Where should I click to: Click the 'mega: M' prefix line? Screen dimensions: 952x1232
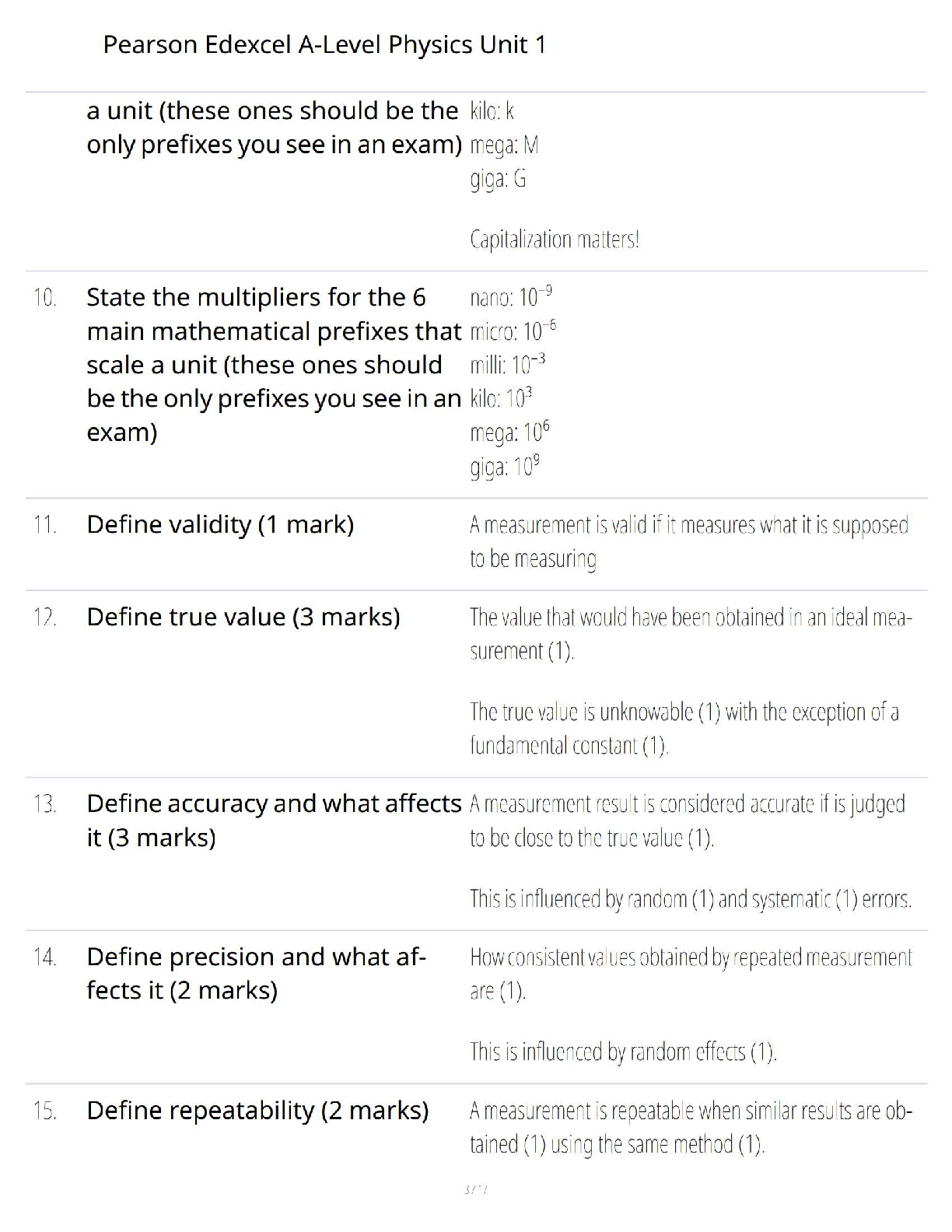(x=504, y=145)
